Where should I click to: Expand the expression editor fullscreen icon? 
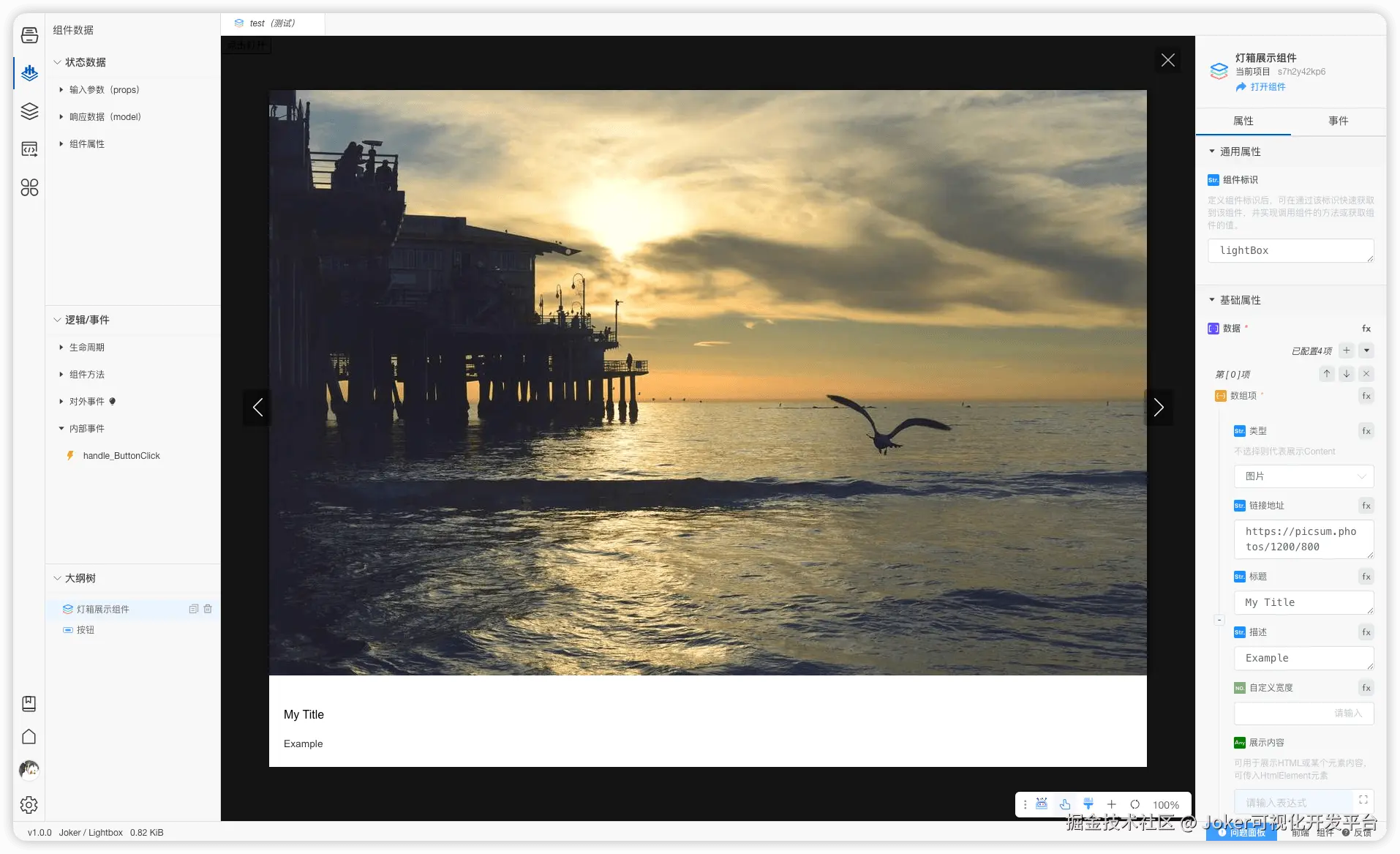(x=1363, y=800)
